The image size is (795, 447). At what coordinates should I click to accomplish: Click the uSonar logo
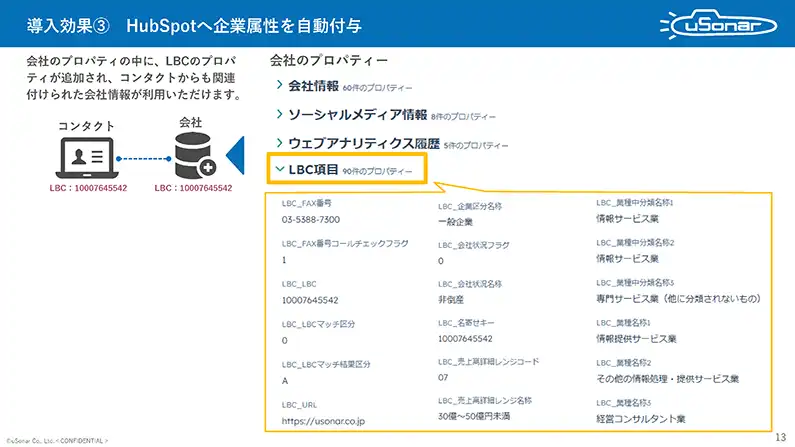(718, 24)
